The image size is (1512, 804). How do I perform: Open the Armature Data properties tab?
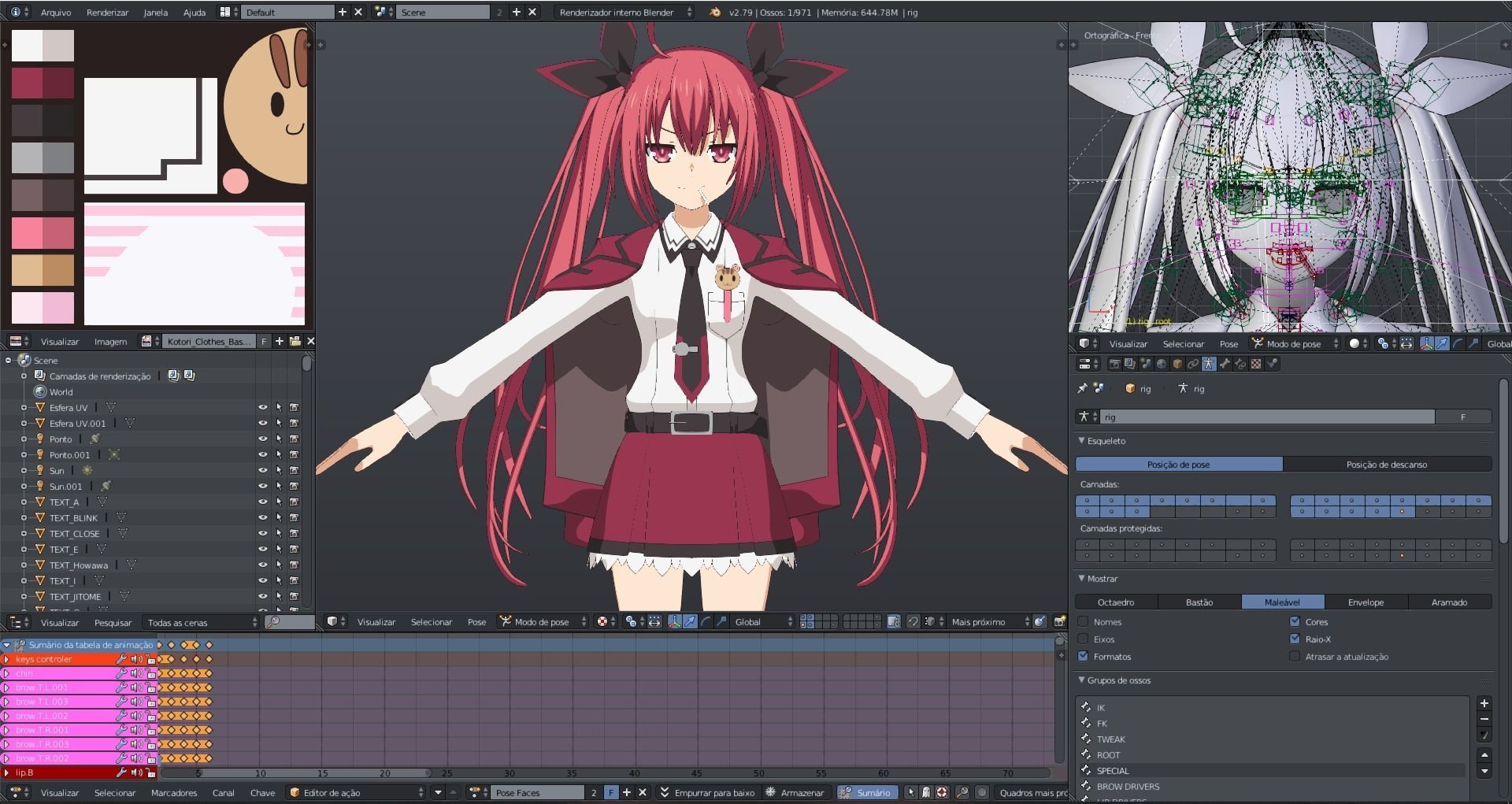(1209, 364)
